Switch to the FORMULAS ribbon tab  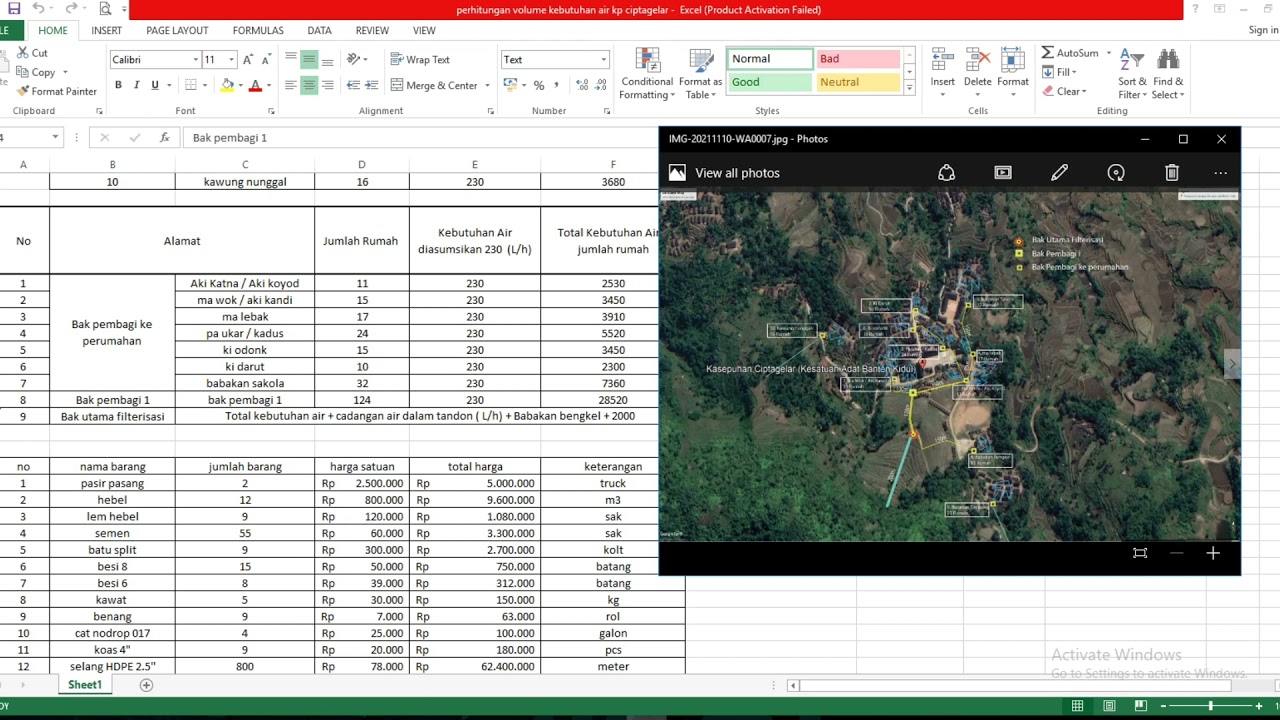point(258,31)
